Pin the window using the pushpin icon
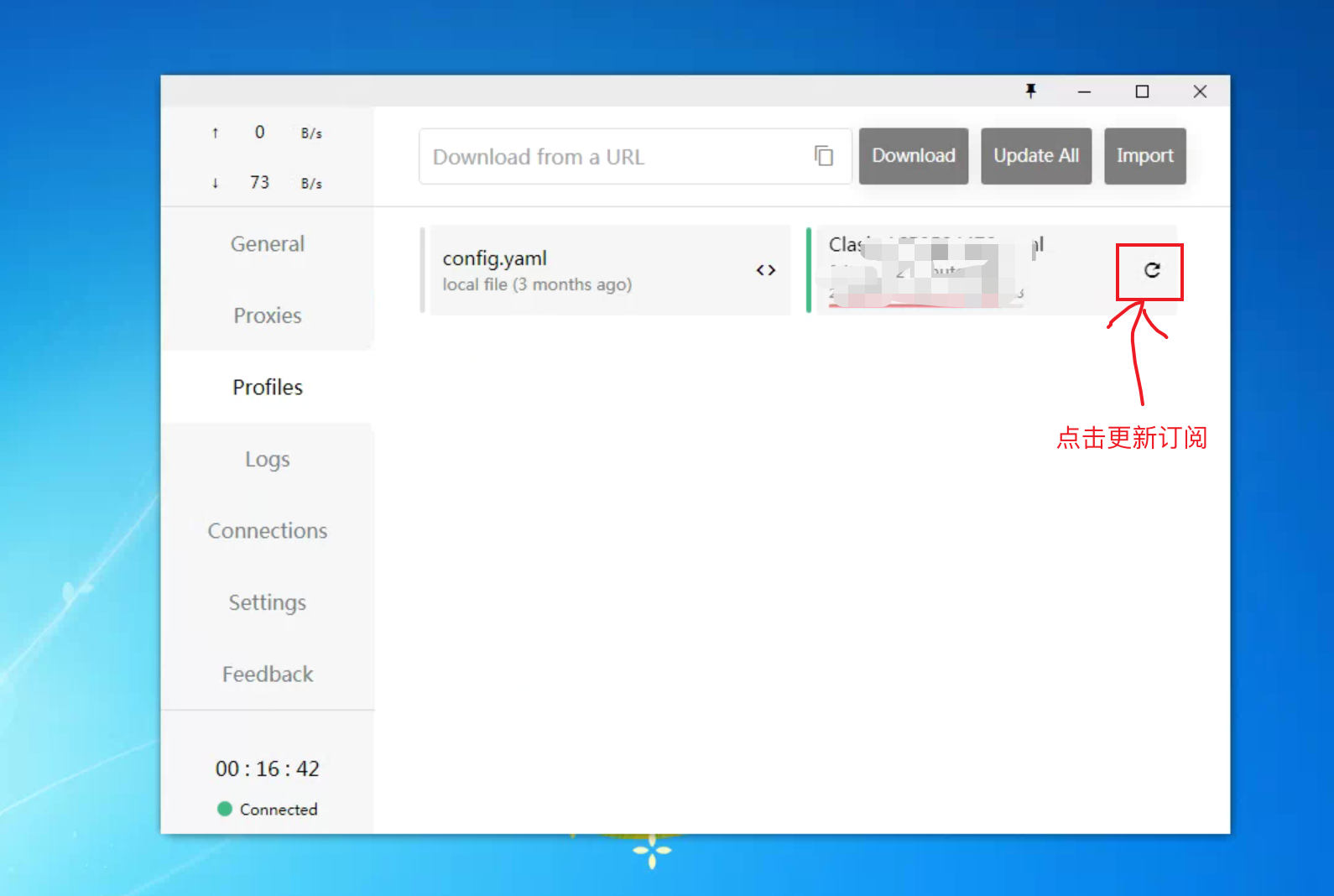Screen dimensions: 1334x896 coord(1031,91)
